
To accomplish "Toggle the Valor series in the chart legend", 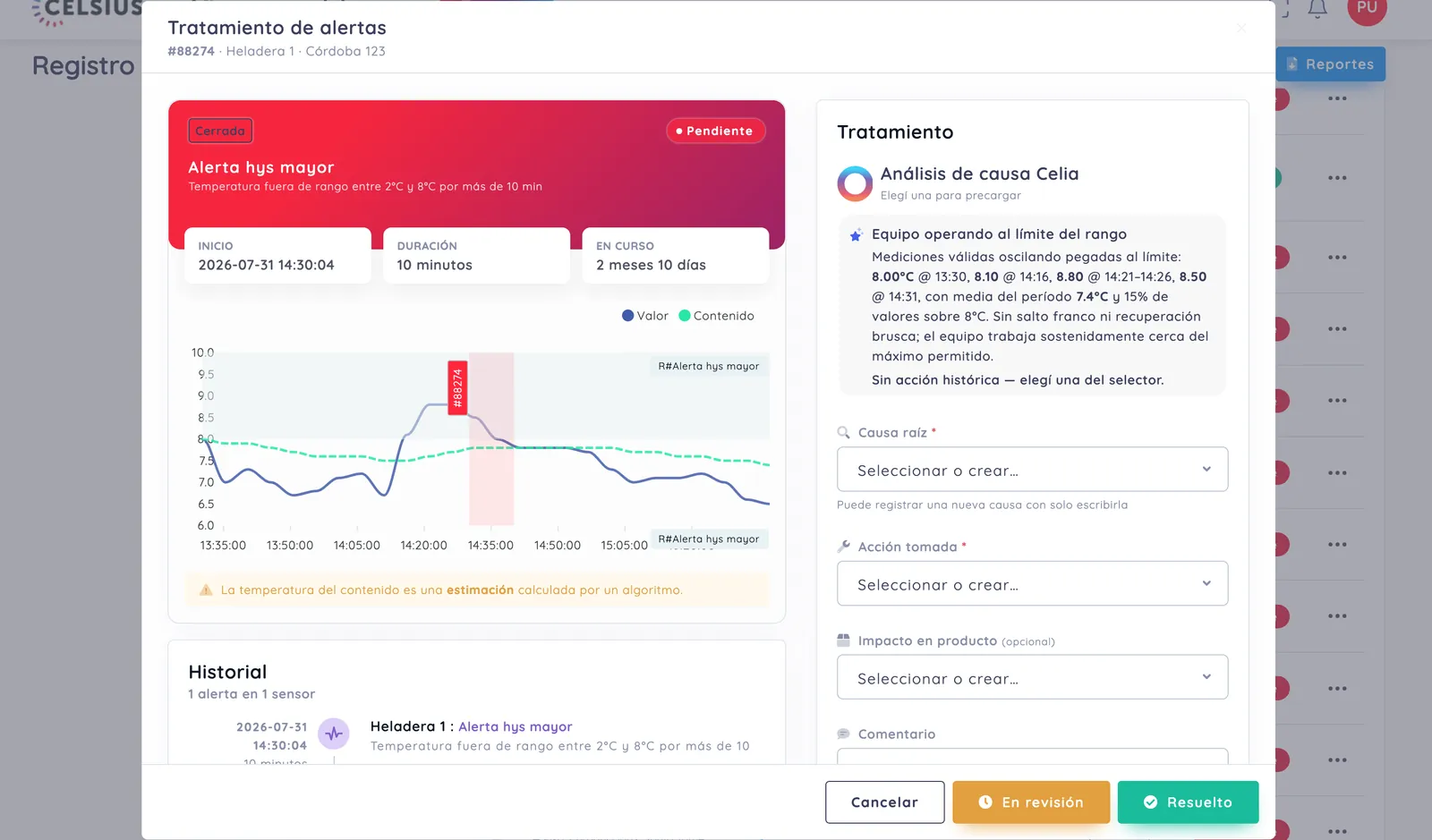I will point(645,316).
